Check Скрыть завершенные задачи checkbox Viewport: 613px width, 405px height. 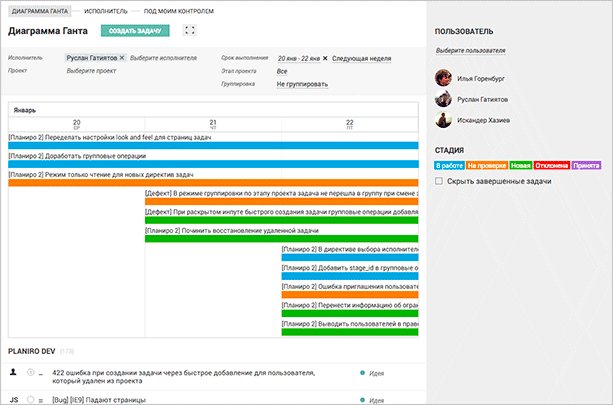point(439,181)
